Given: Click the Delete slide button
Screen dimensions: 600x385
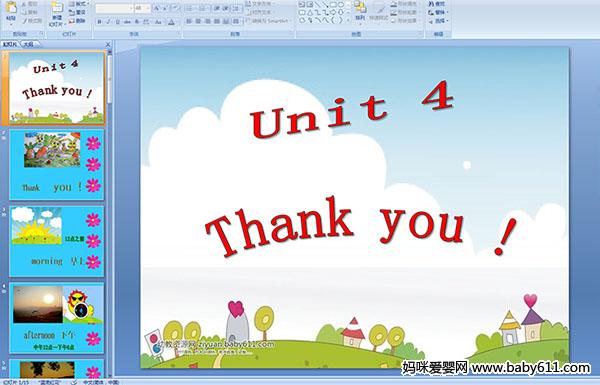Looking at the screenshot, I should 77,21.
